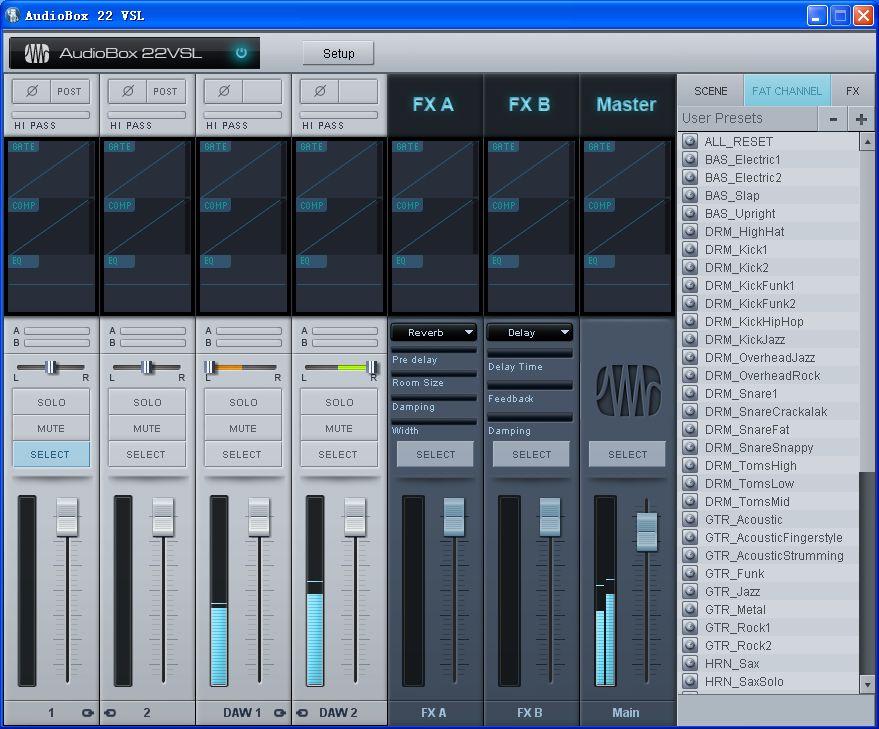
Task: Click the FX A level fader handle
Action: (x=454, y=517)
